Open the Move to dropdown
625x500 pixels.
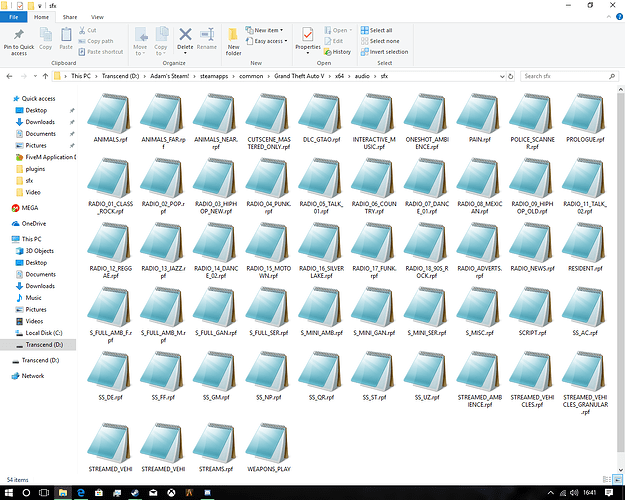click(x=140, y=41)
